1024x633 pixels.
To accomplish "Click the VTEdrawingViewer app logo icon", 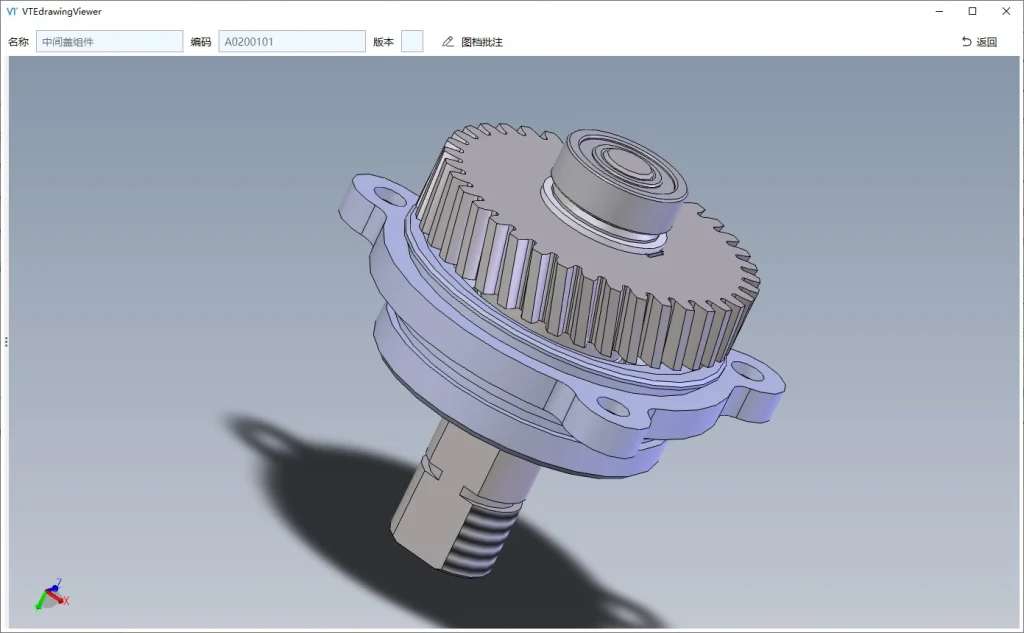I will coord(12,11).
